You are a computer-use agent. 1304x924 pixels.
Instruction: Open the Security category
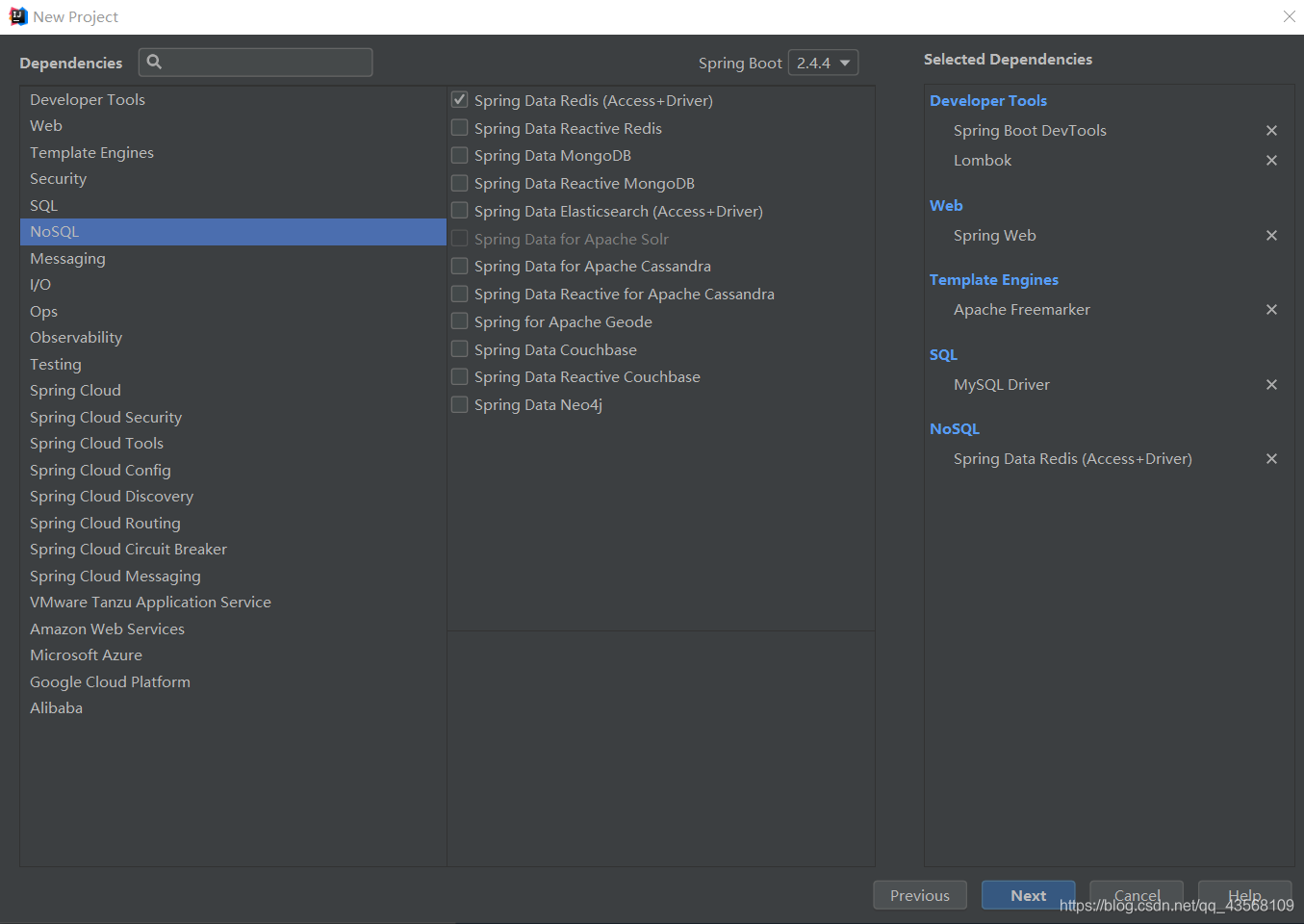(x=233, y=179)
